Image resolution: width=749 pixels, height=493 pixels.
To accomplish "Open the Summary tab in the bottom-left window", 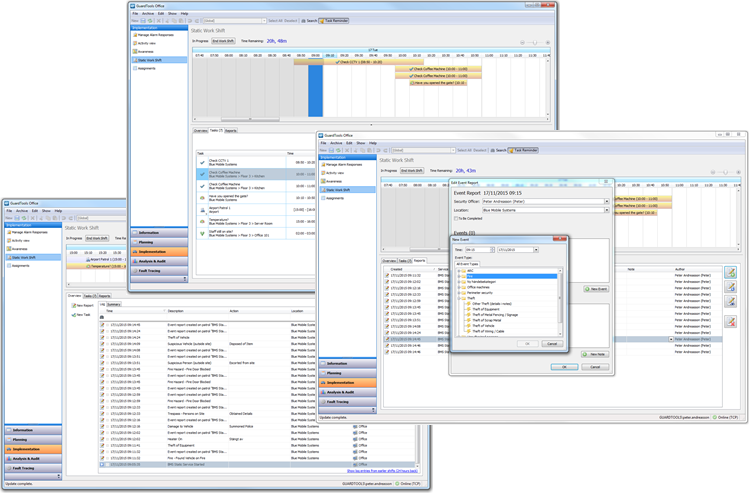I will pos(114,304).
